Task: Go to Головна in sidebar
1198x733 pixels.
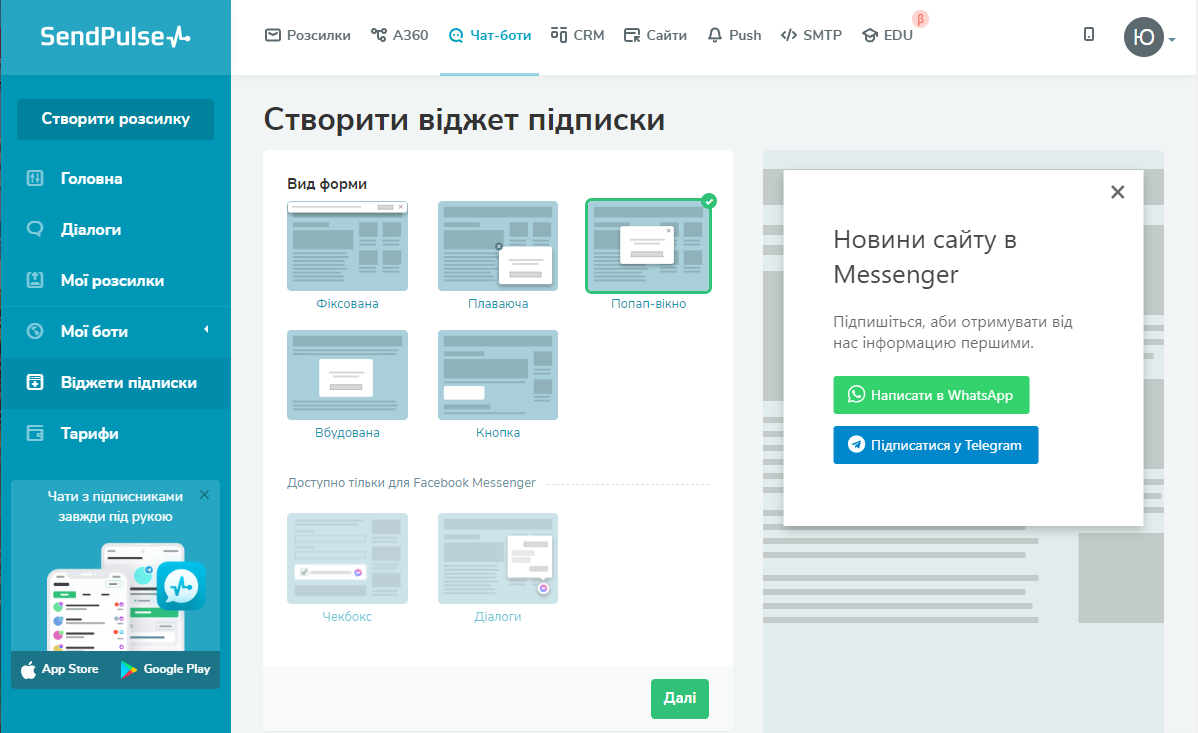Action: (x=115, y=179)
